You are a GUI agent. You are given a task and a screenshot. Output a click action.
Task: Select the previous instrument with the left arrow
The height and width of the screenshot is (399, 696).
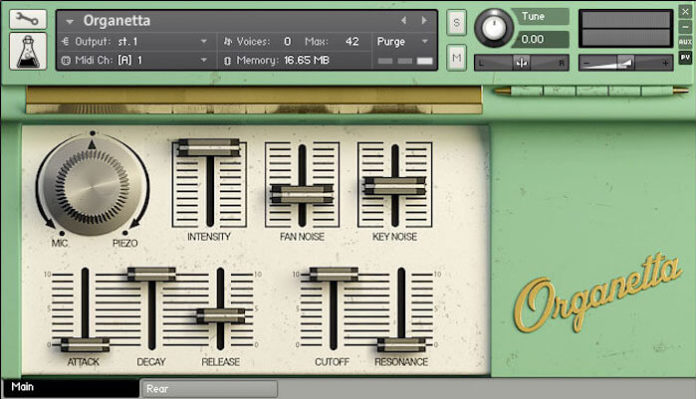(403, 20)
